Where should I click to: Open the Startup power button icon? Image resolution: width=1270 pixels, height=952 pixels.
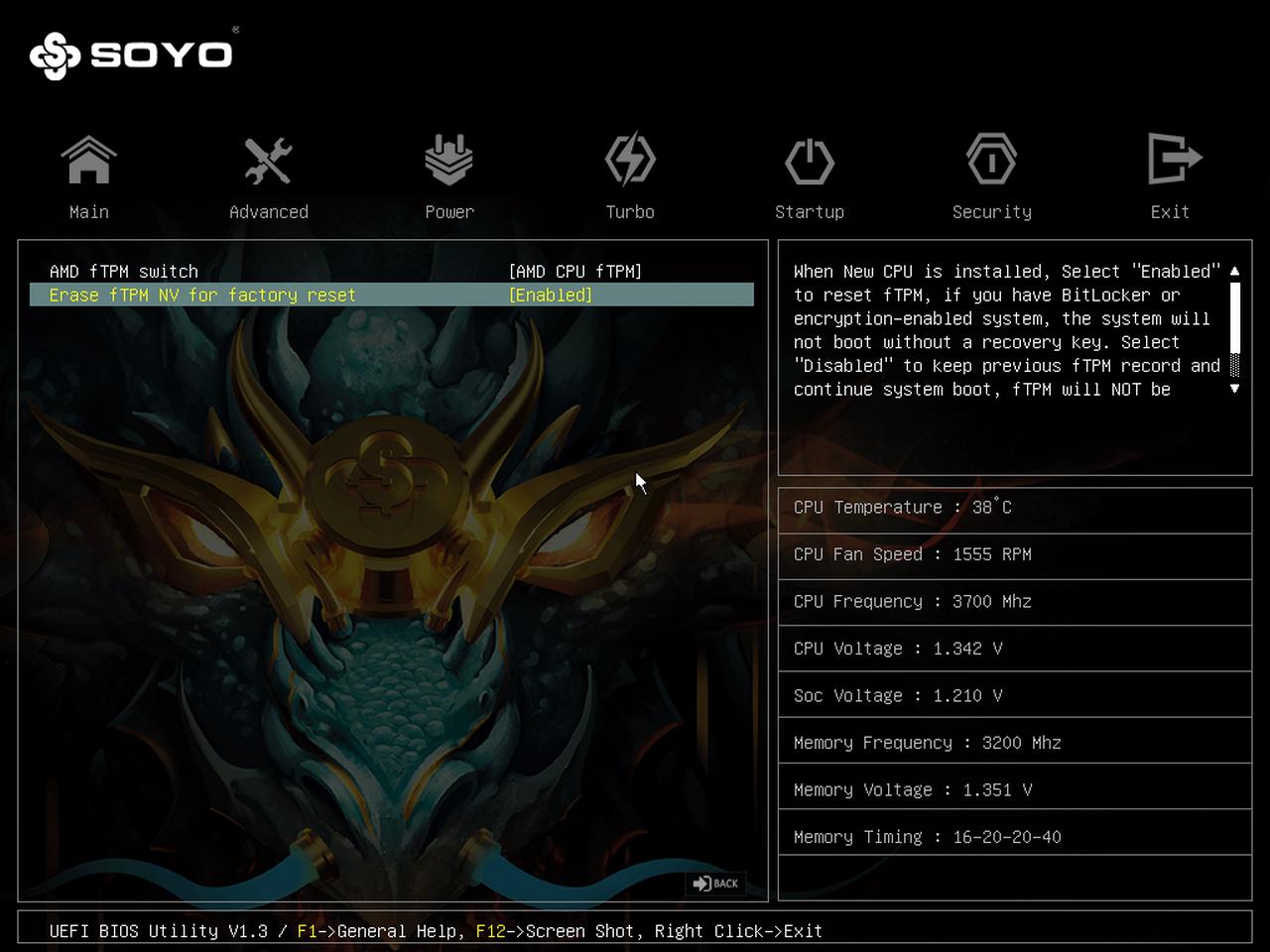(x=809, y=161)
